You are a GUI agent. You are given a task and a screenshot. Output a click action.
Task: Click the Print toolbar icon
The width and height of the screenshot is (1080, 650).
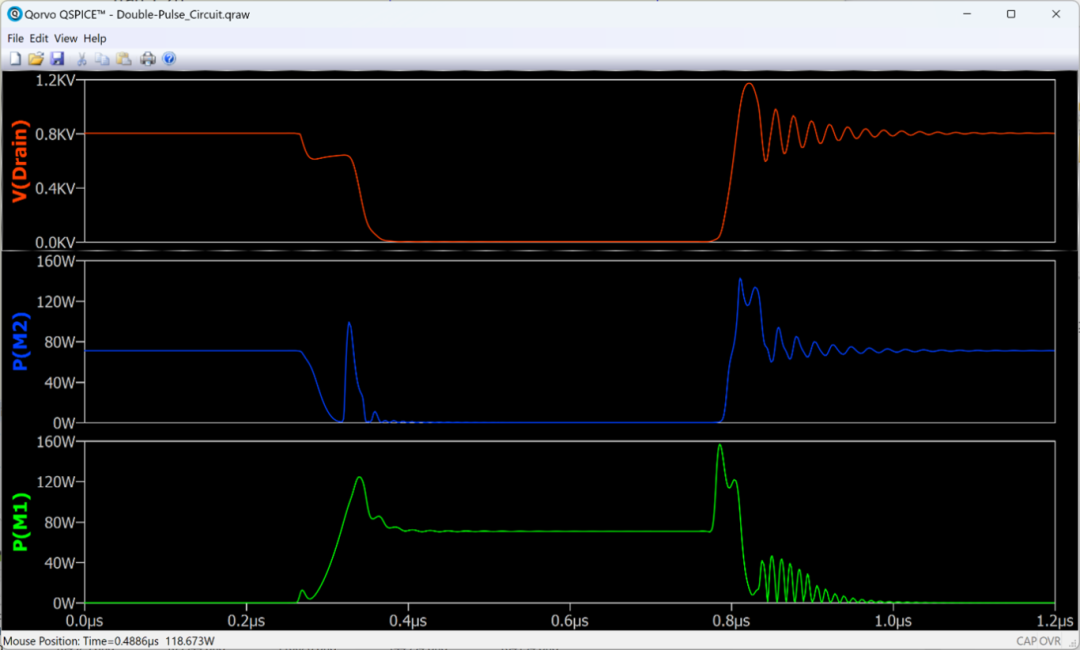147,59
